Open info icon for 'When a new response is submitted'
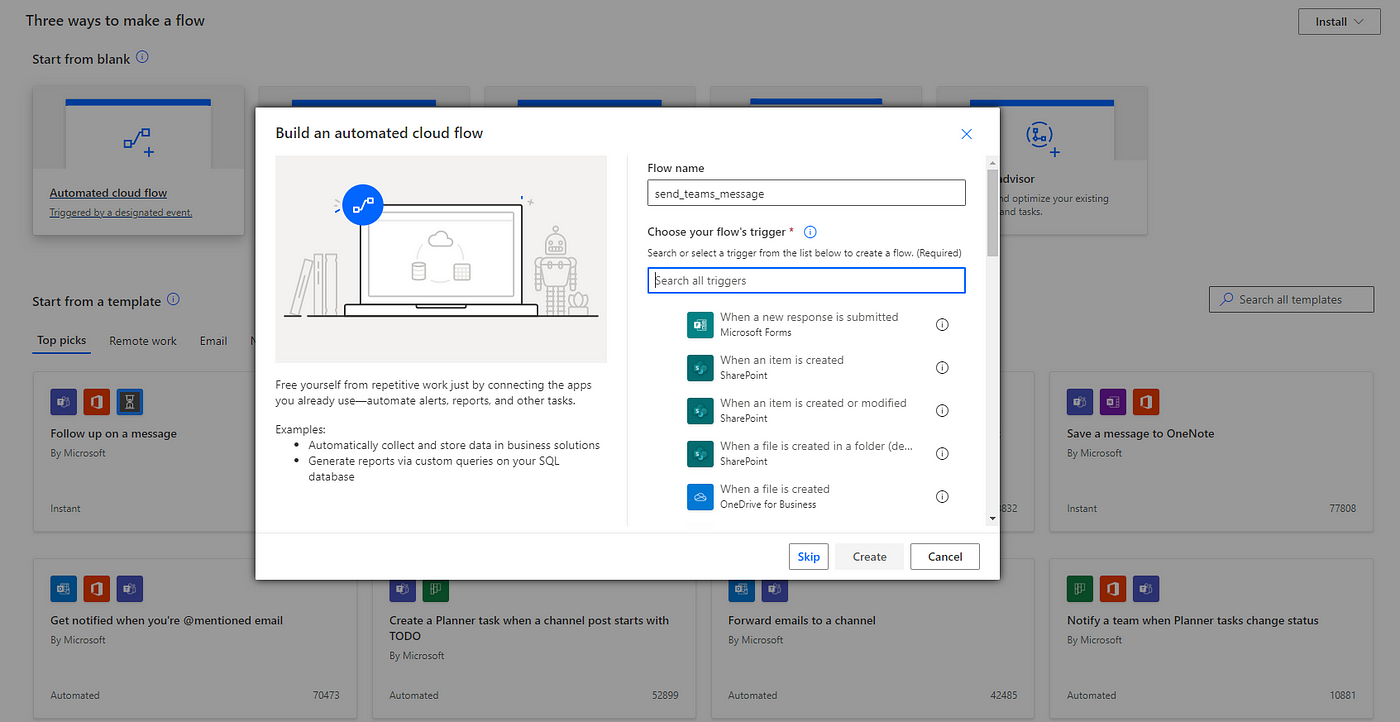This screenshot has height=722, width=1400. (942, 325)
